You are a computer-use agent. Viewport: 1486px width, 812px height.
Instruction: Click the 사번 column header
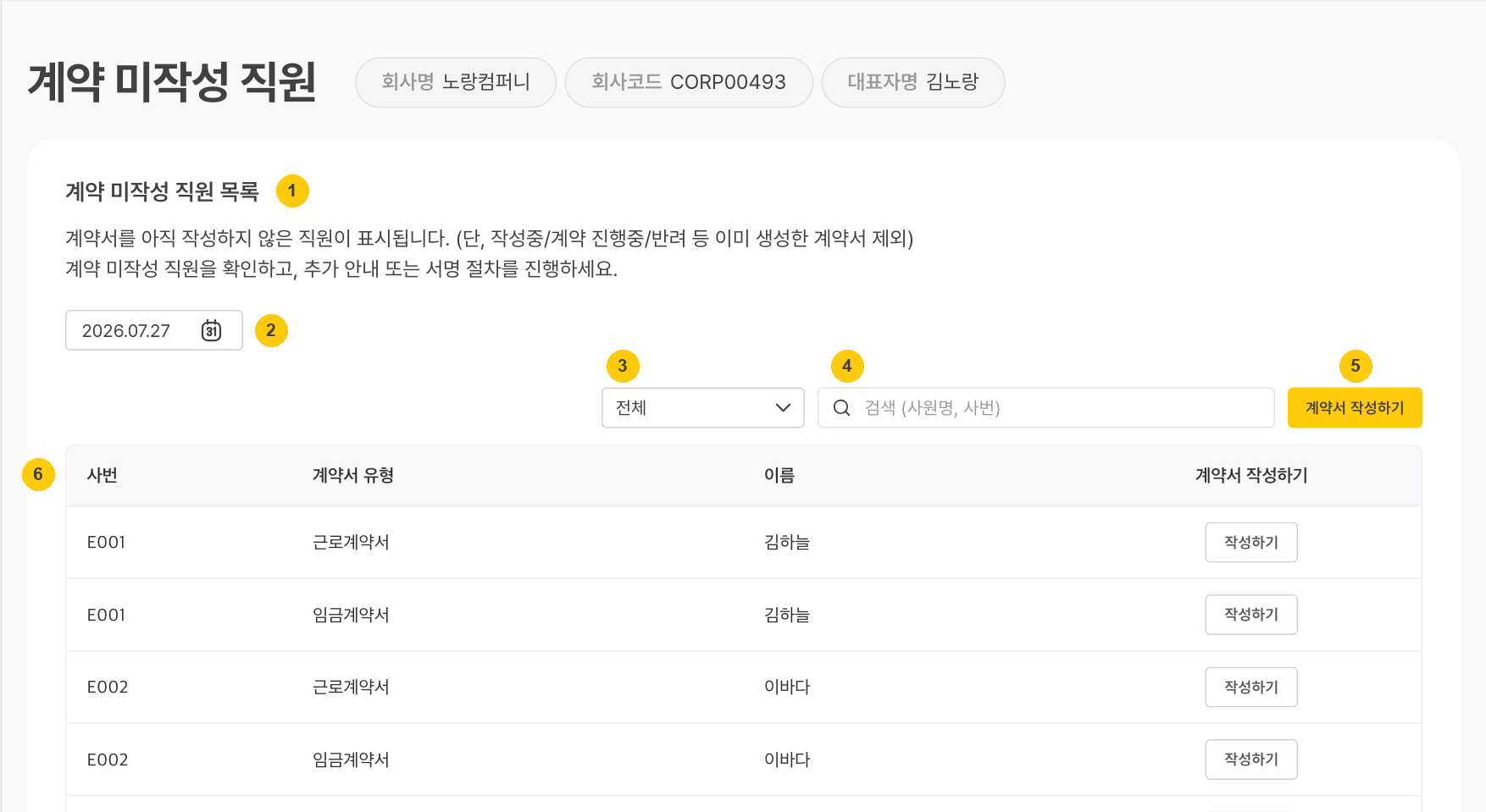tap(103, 476)
